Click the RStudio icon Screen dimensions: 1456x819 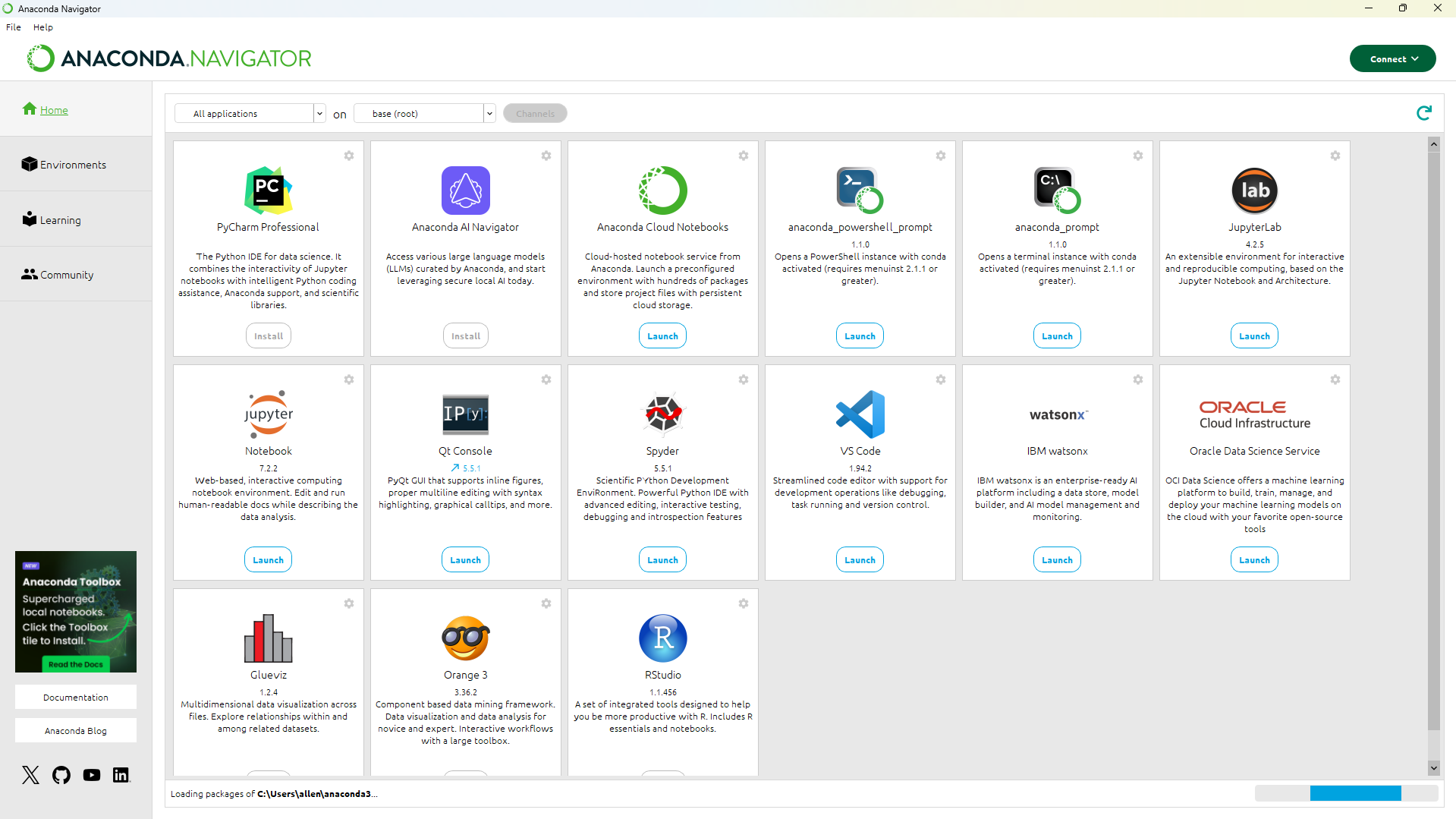(x=662, y=638)
